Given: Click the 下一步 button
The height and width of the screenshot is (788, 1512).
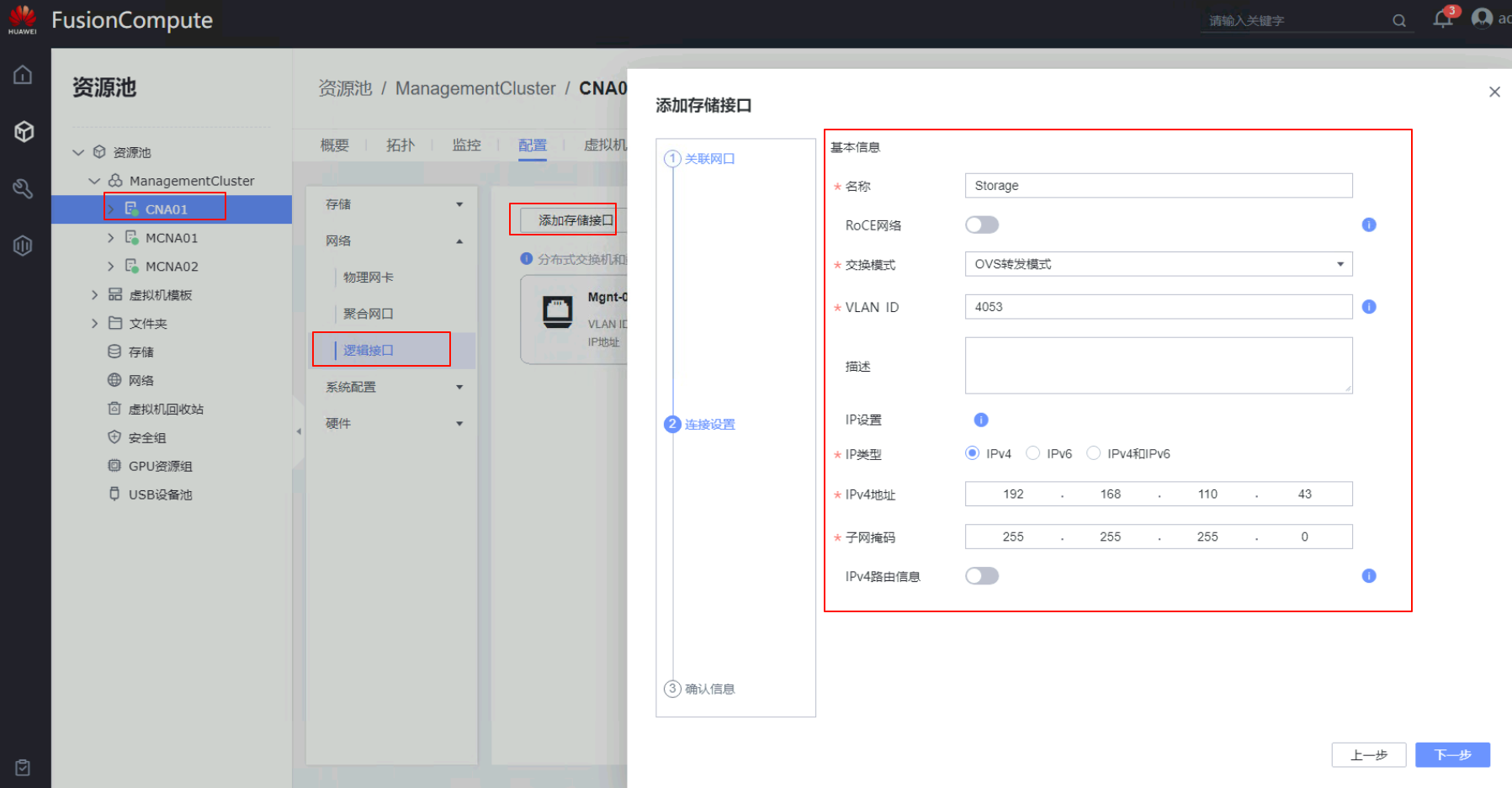Looking at the screenshot, I should pyautogui.click(x=1451, y=754).
